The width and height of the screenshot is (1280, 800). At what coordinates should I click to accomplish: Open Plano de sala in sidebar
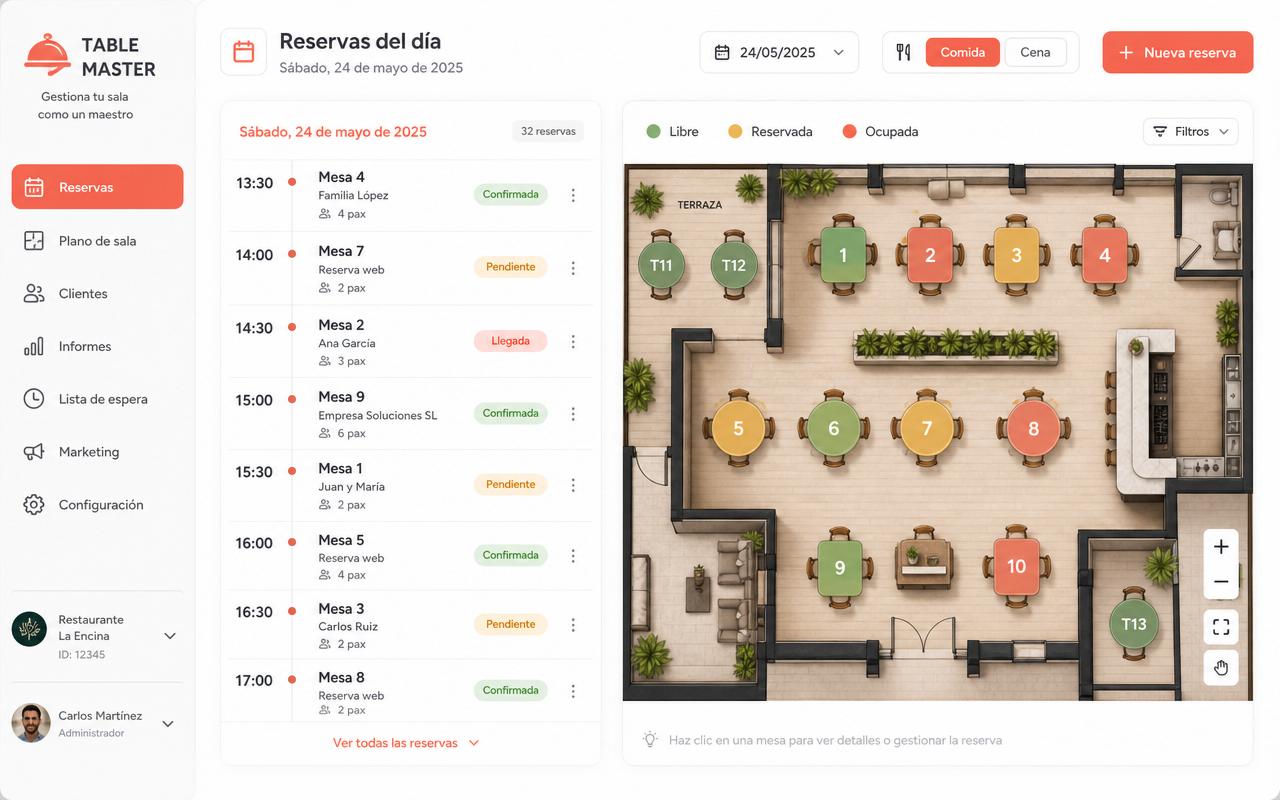(97, 240)
